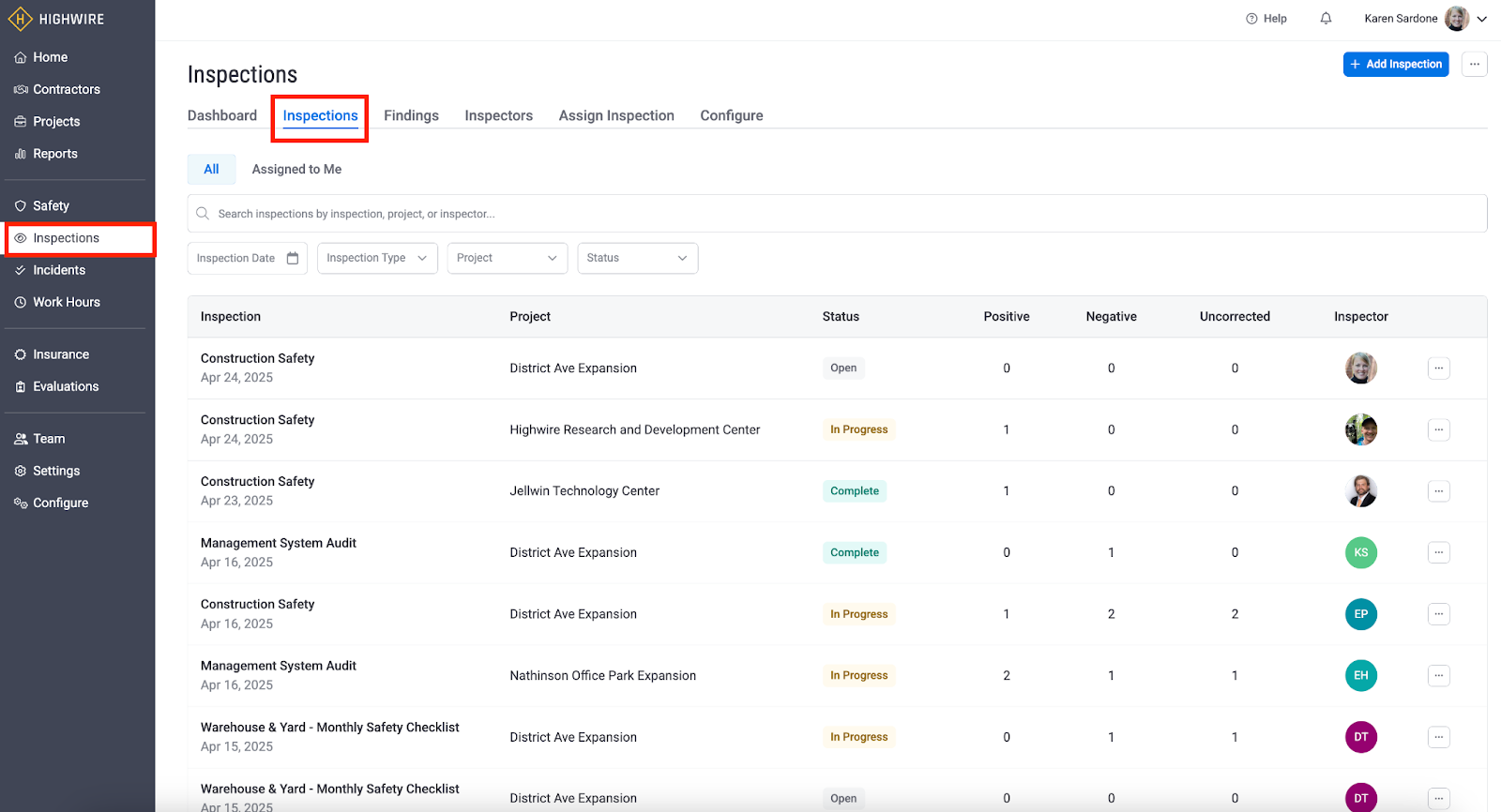This screenshot has height=812, width=1501.
Task: Click the Project column header
Action: [x=530, y=317]
